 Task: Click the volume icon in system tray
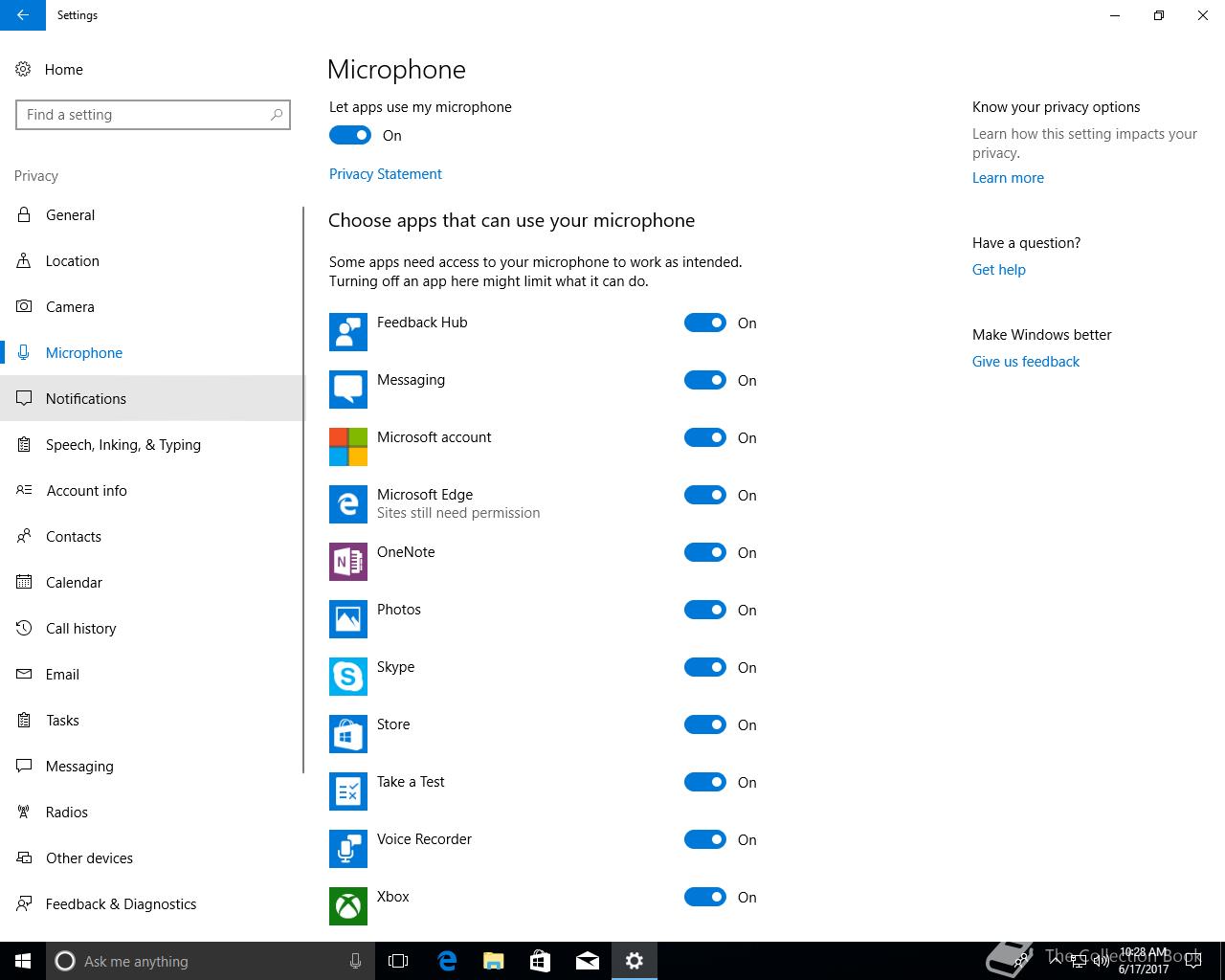(1100, 961)
